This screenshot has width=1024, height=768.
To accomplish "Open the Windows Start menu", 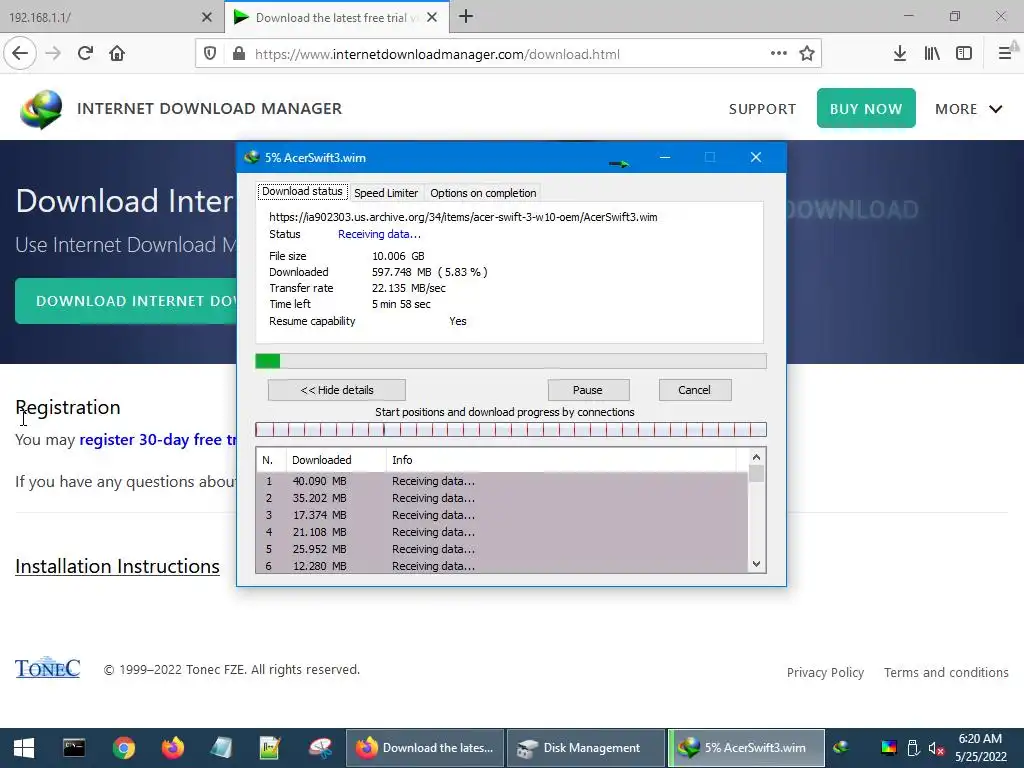I will point(24,748).
